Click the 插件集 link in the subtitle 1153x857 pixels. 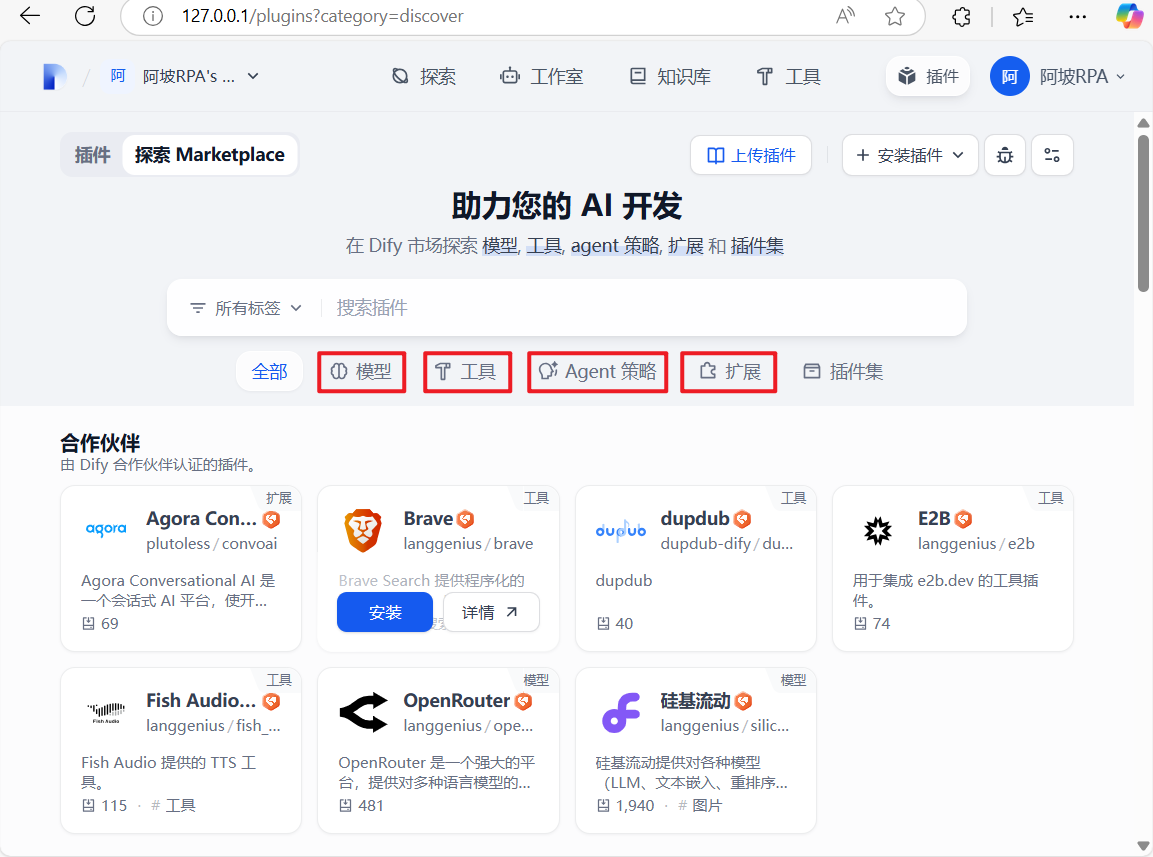pyautogui.click(x=757, y=246)
